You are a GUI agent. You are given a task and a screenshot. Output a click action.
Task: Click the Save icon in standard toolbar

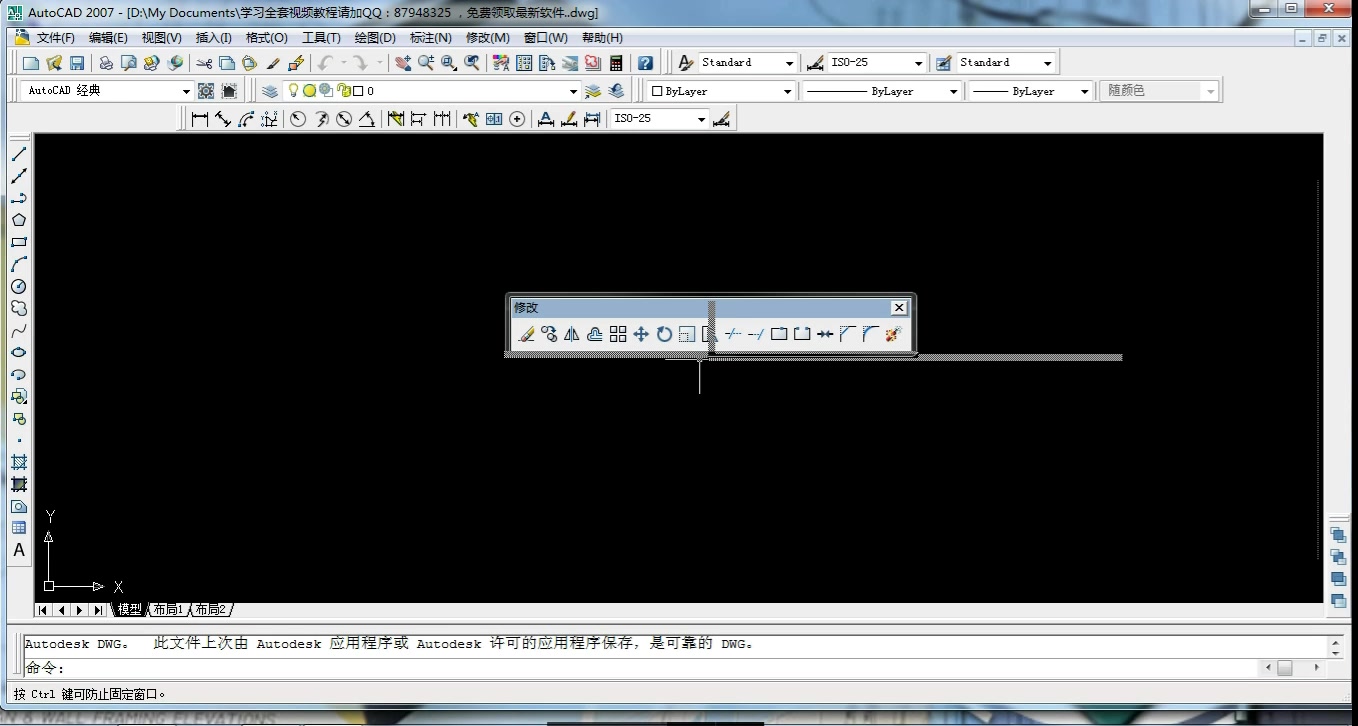pyautogui.click(x=77, y=63)
